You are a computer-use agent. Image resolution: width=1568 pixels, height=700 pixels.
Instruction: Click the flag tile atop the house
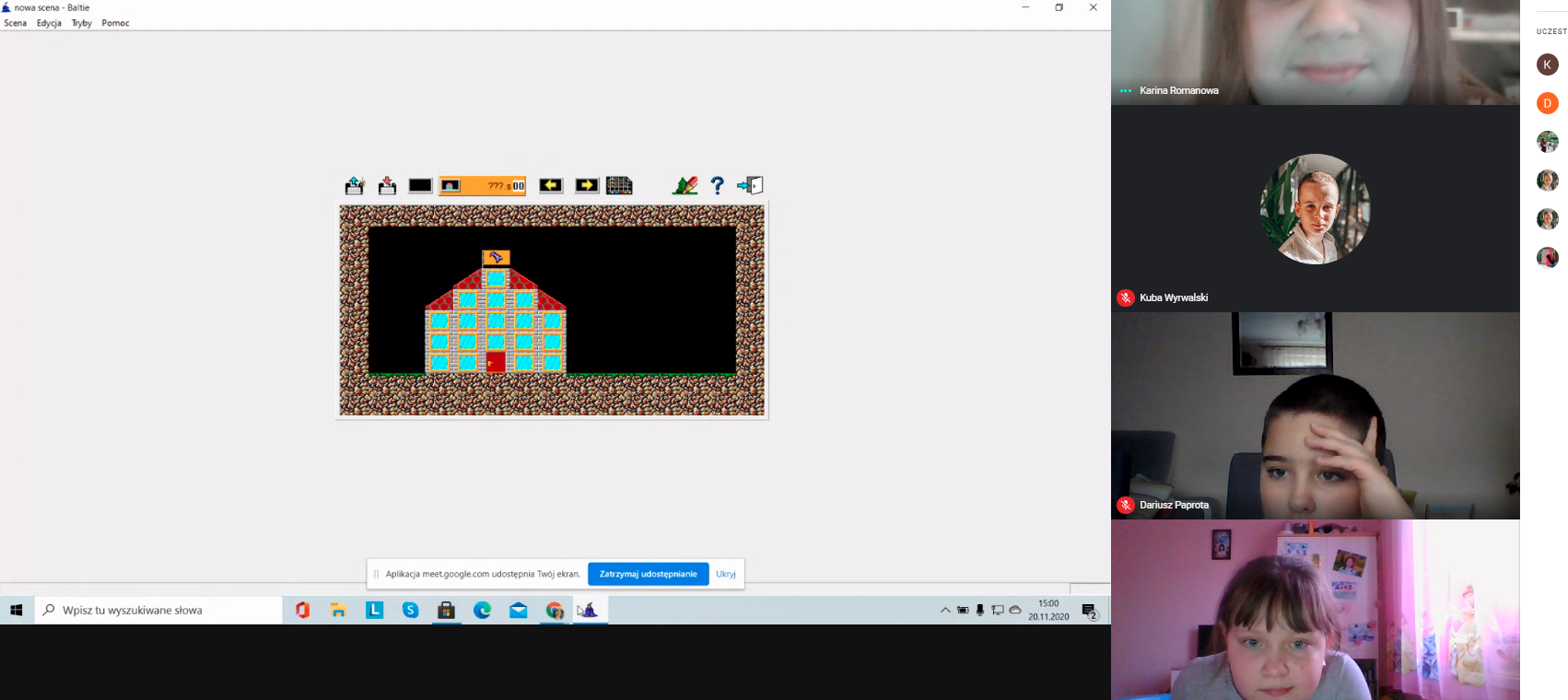(496, 258)
